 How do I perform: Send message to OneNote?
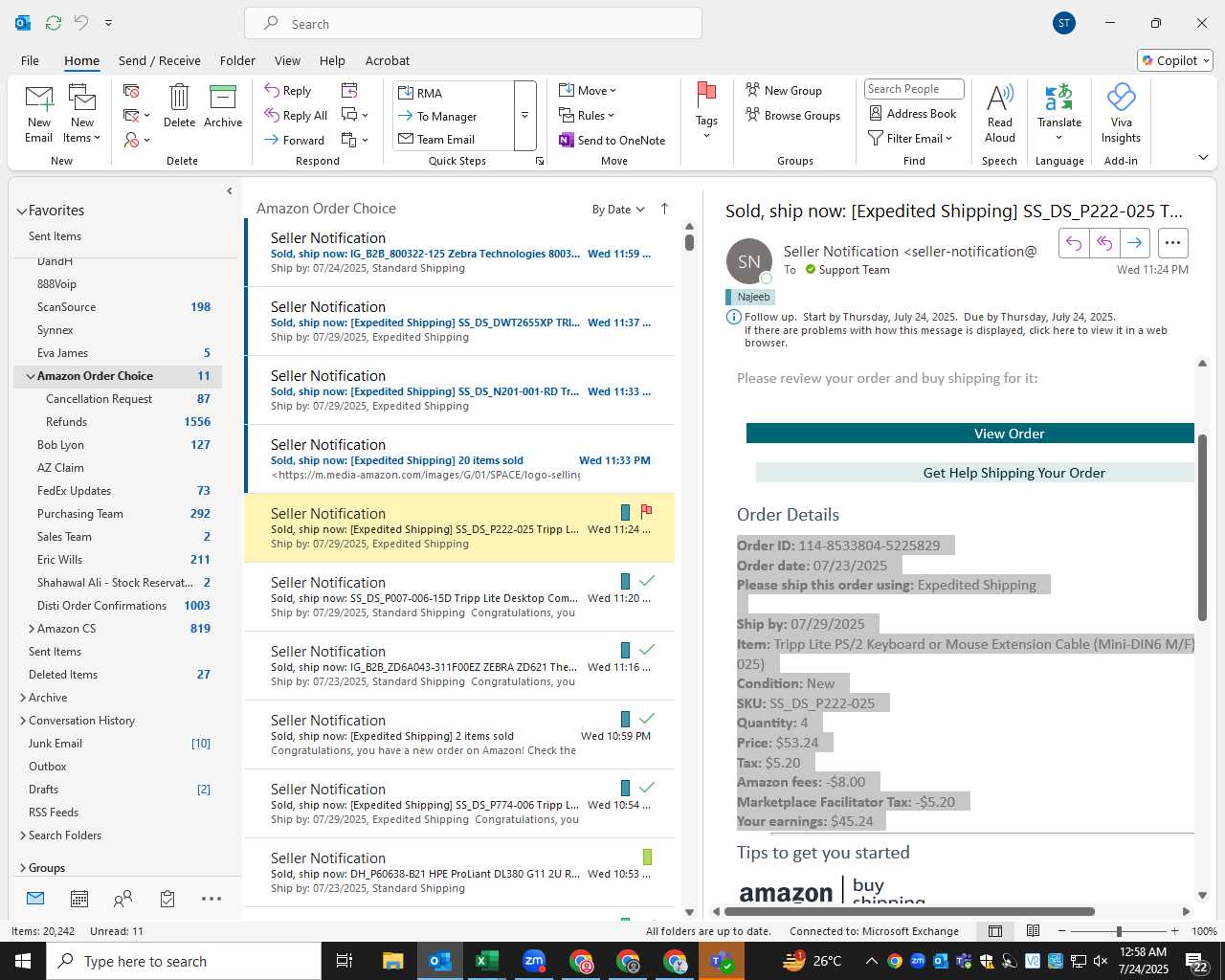click(x=612, y=140)
